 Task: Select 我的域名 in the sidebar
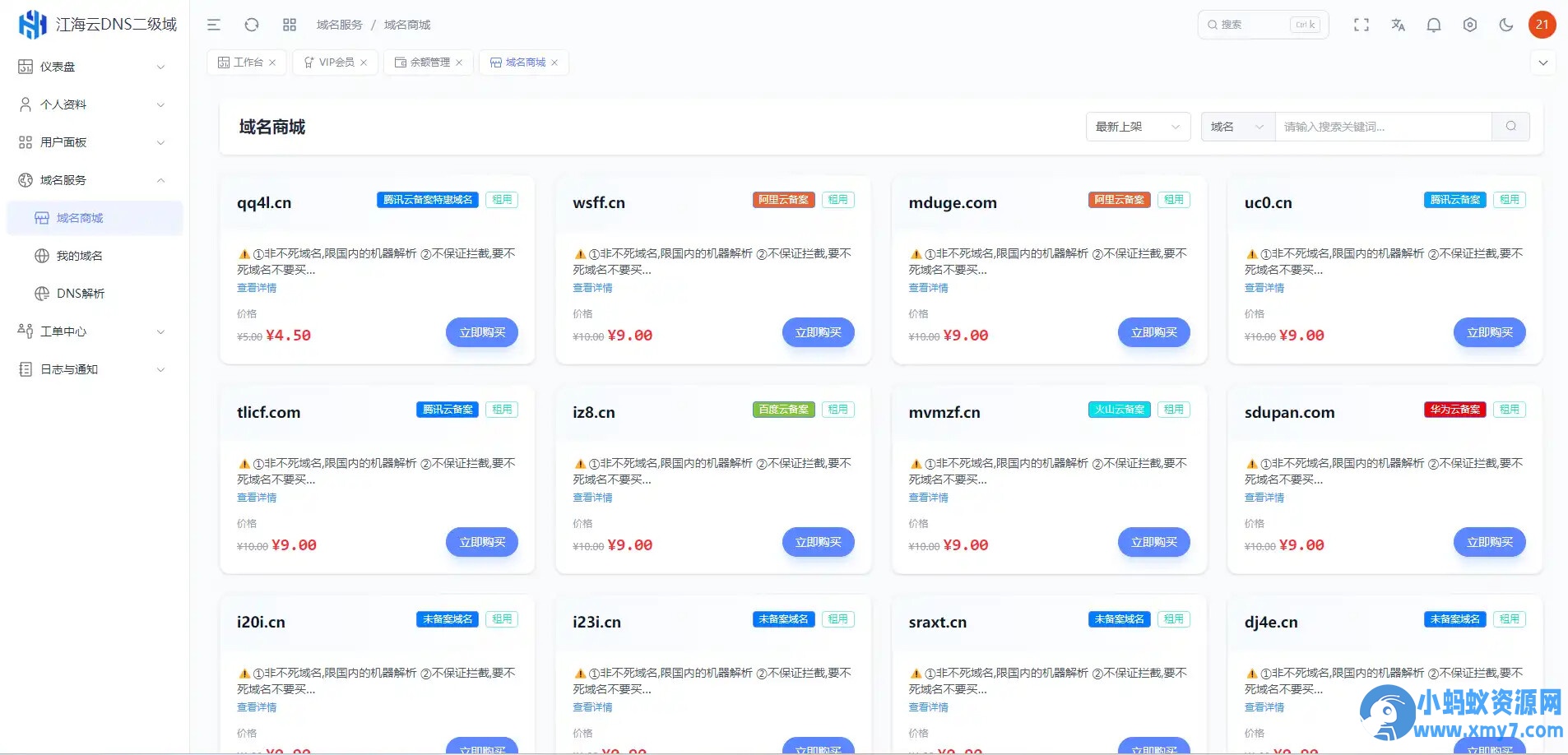click(x=80, y=255)
